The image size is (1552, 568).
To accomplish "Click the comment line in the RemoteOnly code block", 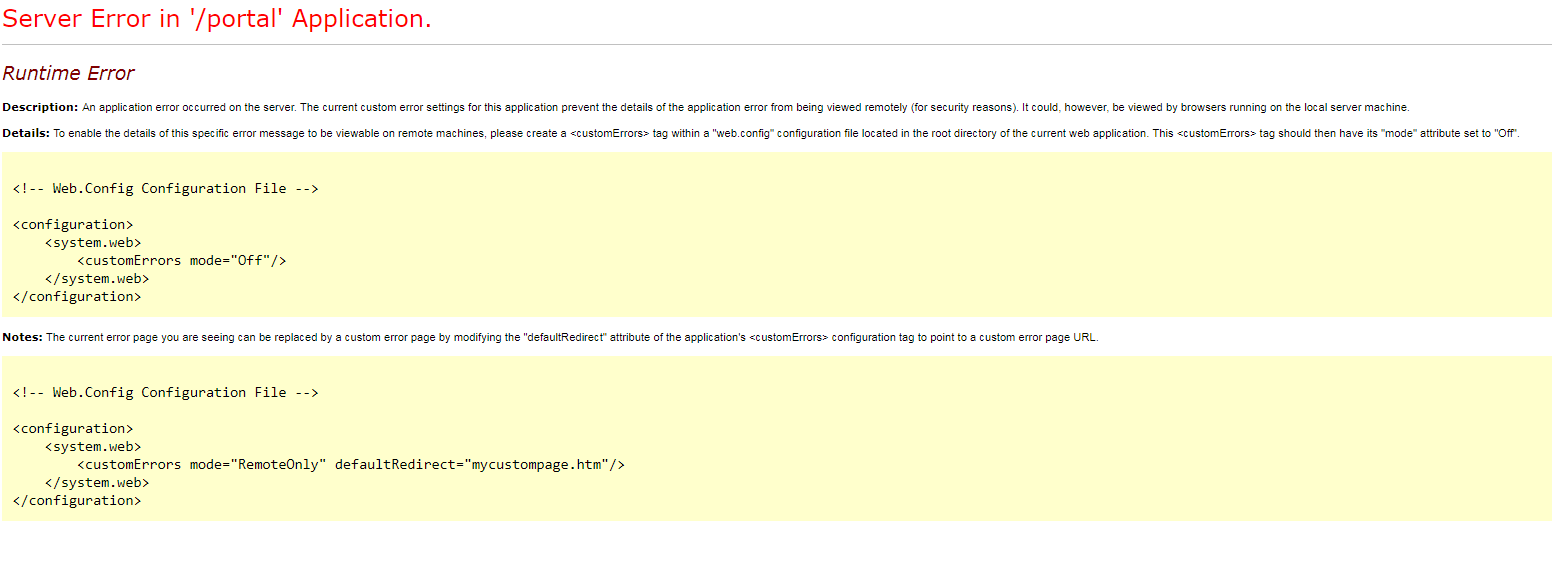I will coord(166,392).
